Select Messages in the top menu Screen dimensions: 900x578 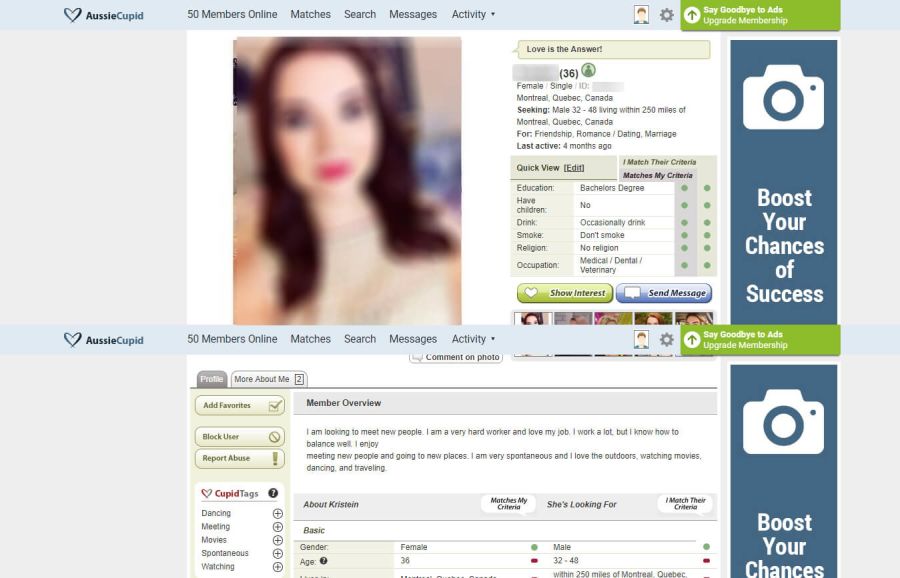point(413,14)
